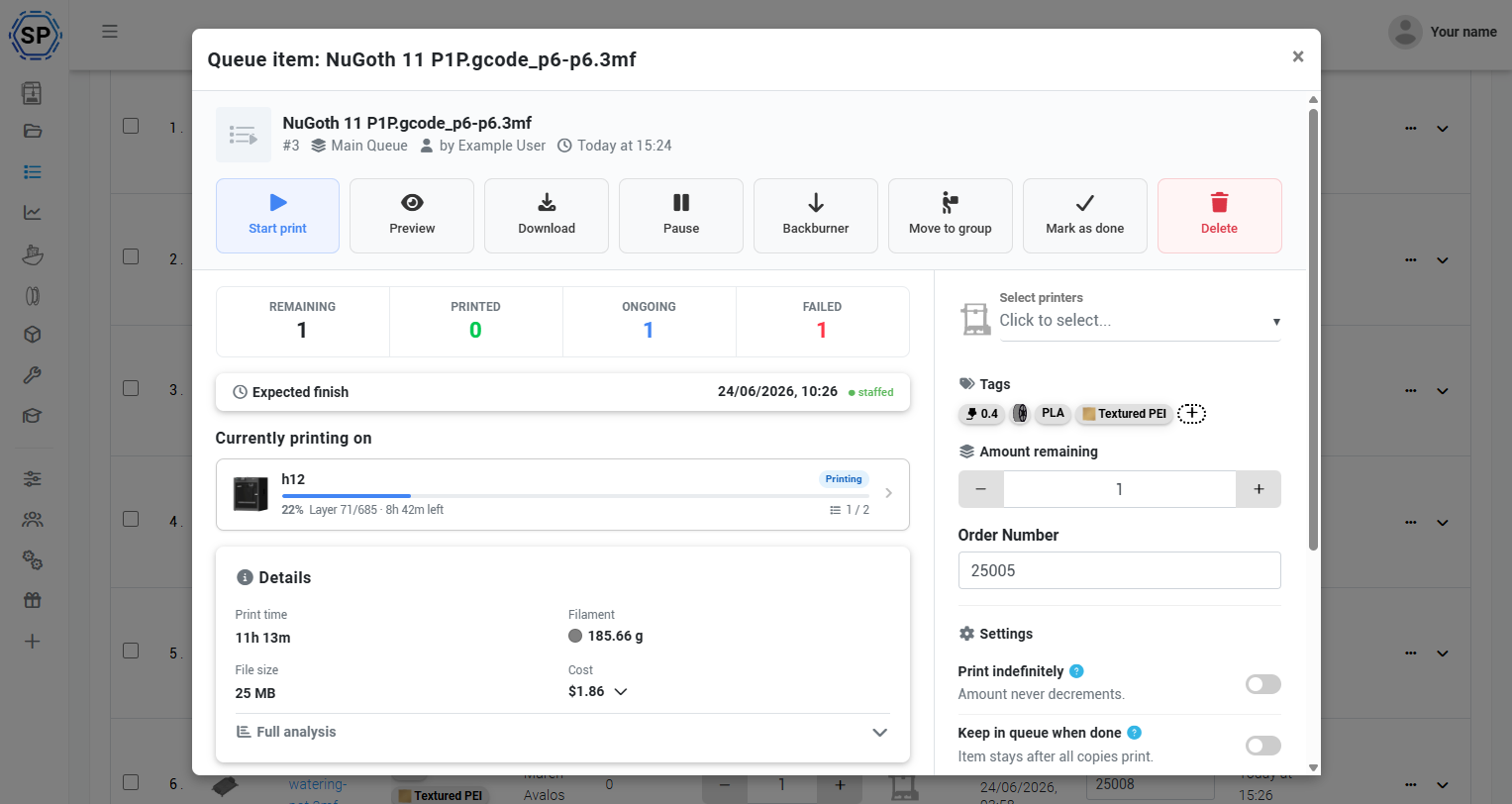Expand Full analysis section
Viewport: 1512px width, 804px height.
[562, 732]
